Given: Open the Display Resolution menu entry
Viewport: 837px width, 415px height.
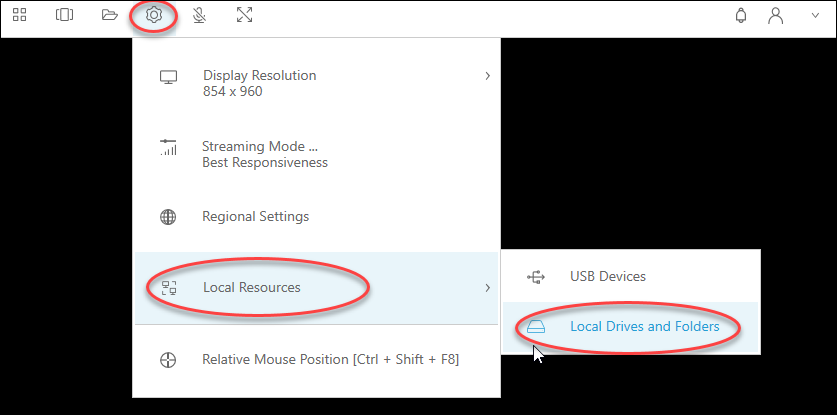Looking at the screenshot, I should [259, 83].
